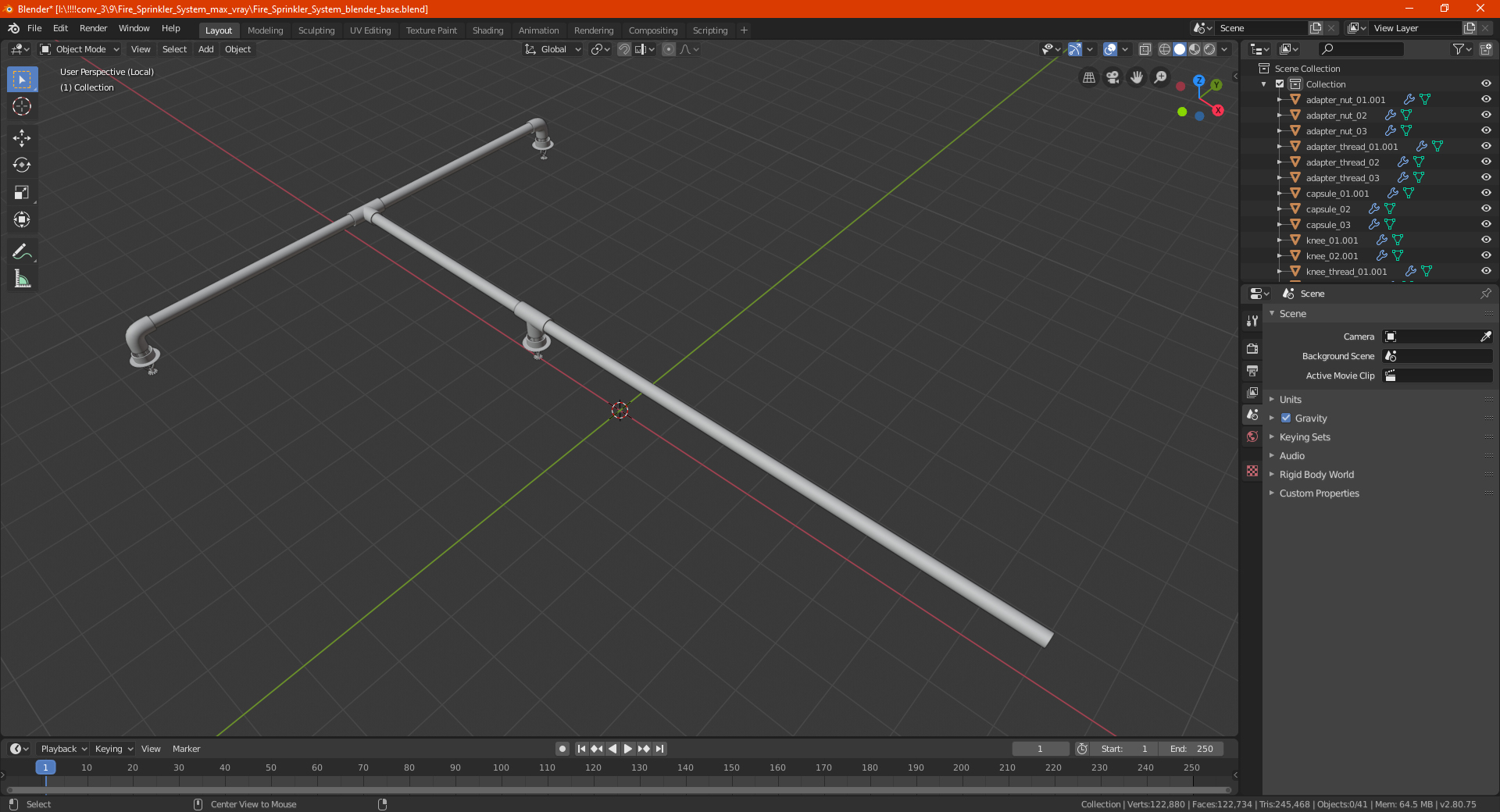Screen dimensions: 1500x812
Task: Select the Rotate tool
Action: click(x=22, y=165)
